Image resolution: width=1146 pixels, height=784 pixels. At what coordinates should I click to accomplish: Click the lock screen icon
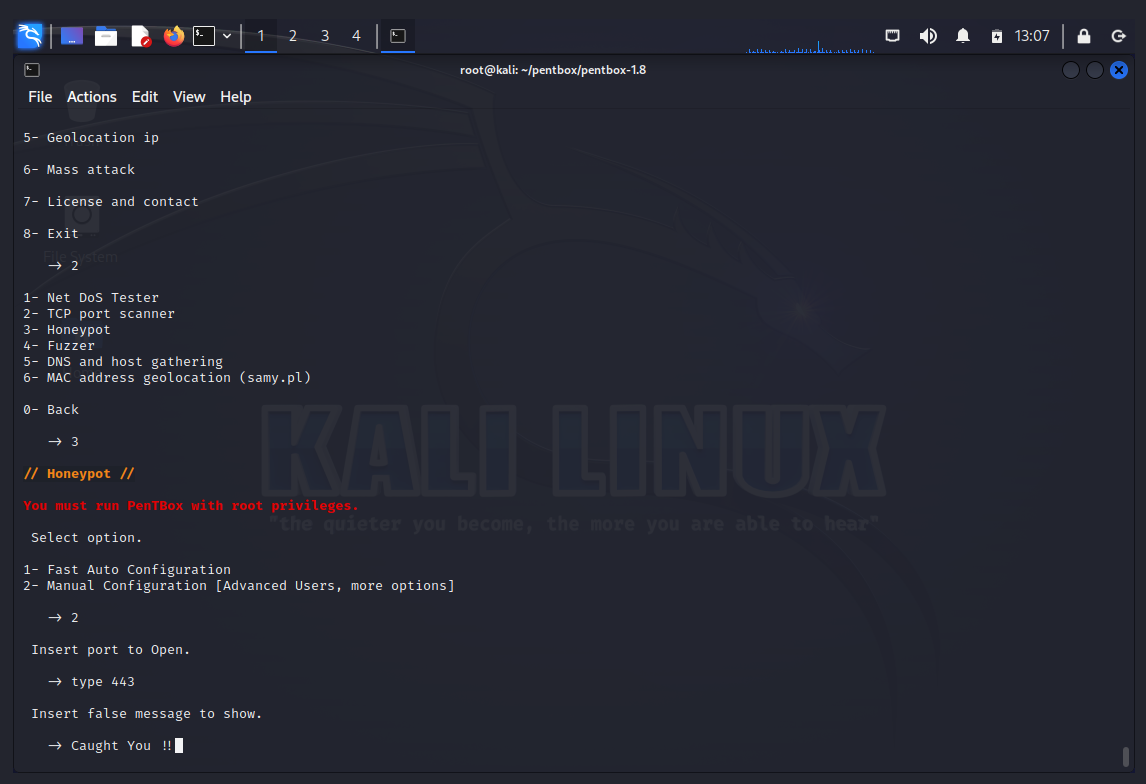(1084, 36)
